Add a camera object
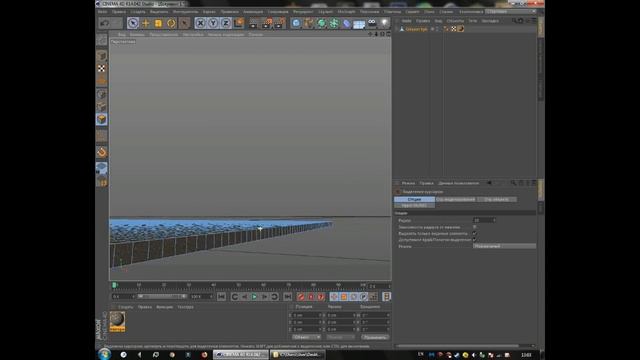The width and height of the screenshot is (640, 360). pos(372,23)
